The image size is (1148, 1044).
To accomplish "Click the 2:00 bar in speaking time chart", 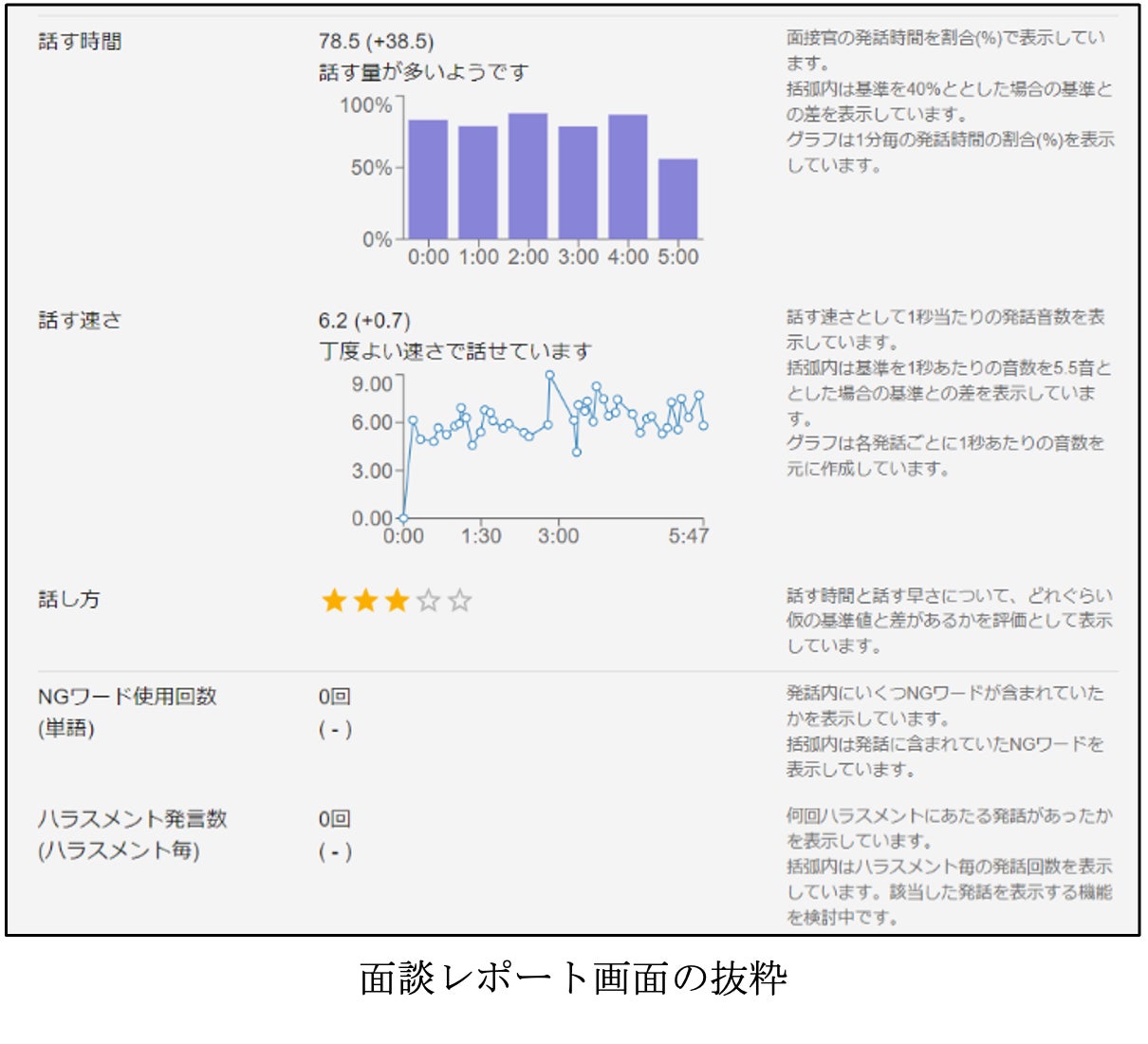I will tap(528, 176).
